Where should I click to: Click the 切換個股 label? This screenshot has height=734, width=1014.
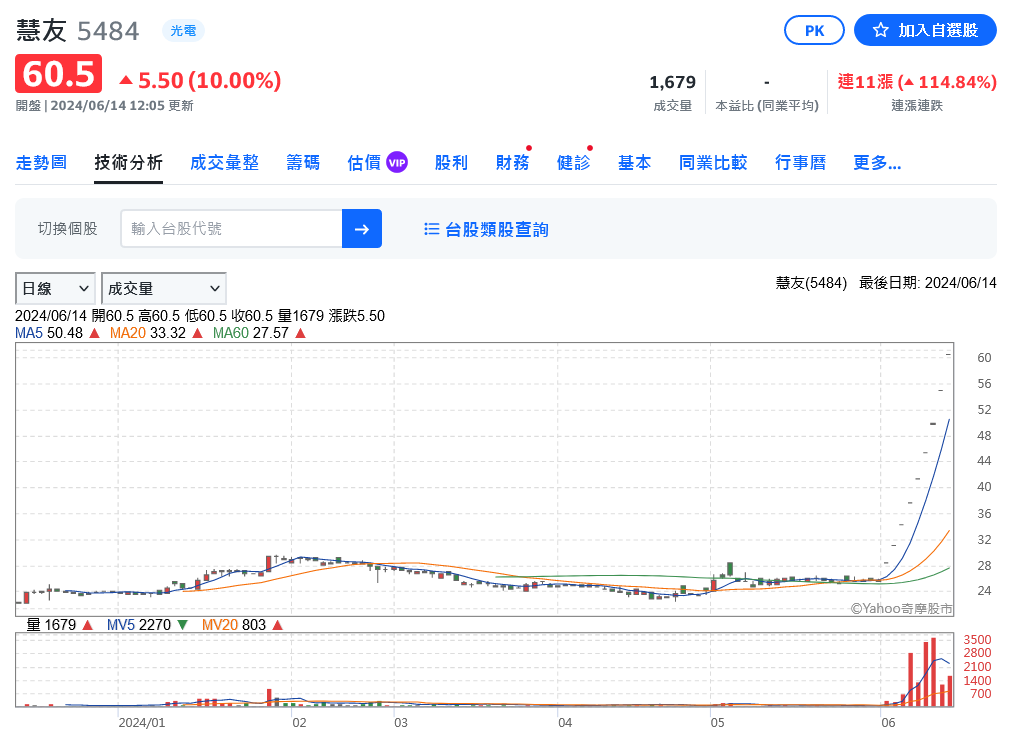(67, 228)
